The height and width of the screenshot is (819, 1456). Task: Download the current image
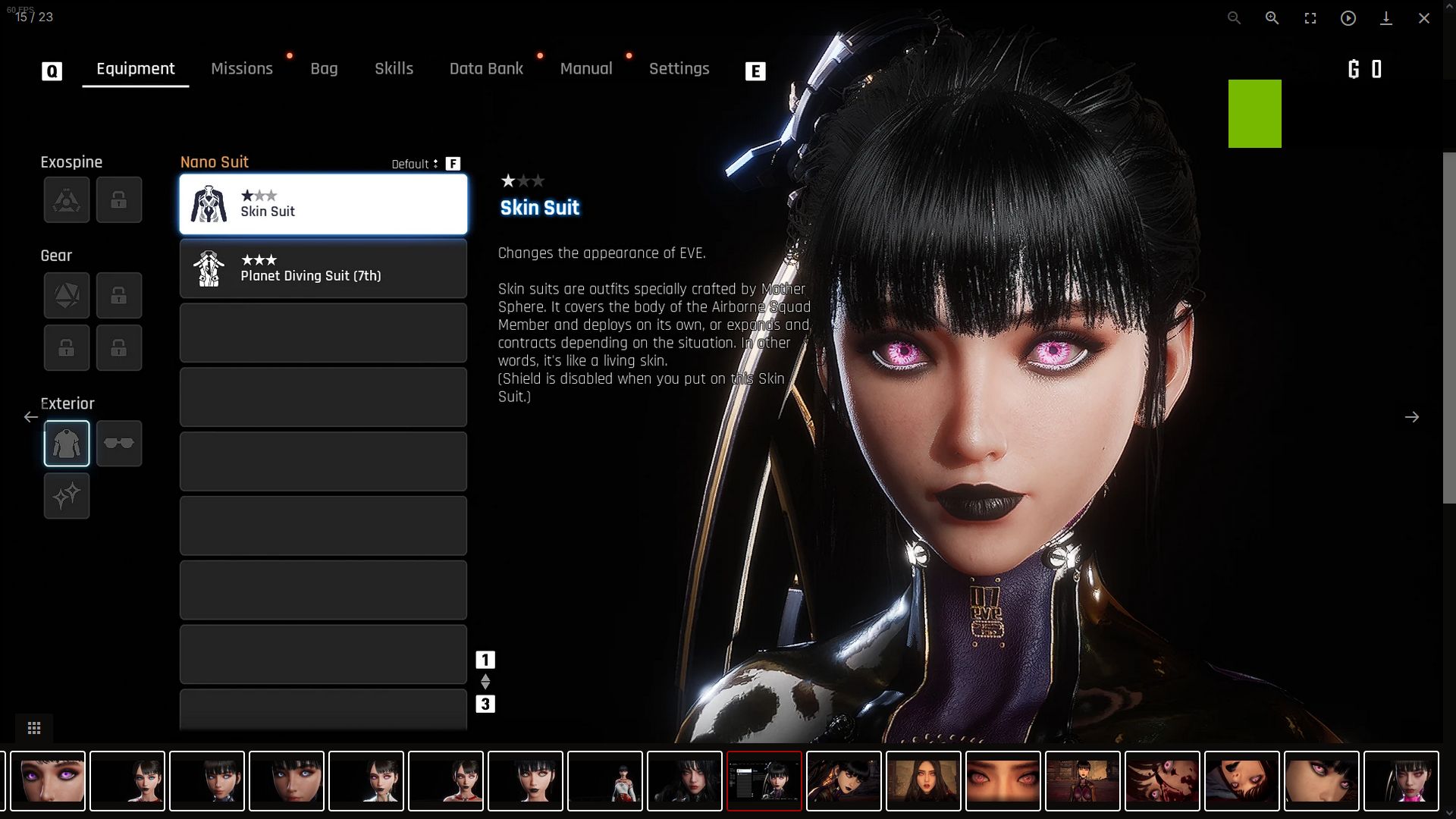(x=1385, y=17)
